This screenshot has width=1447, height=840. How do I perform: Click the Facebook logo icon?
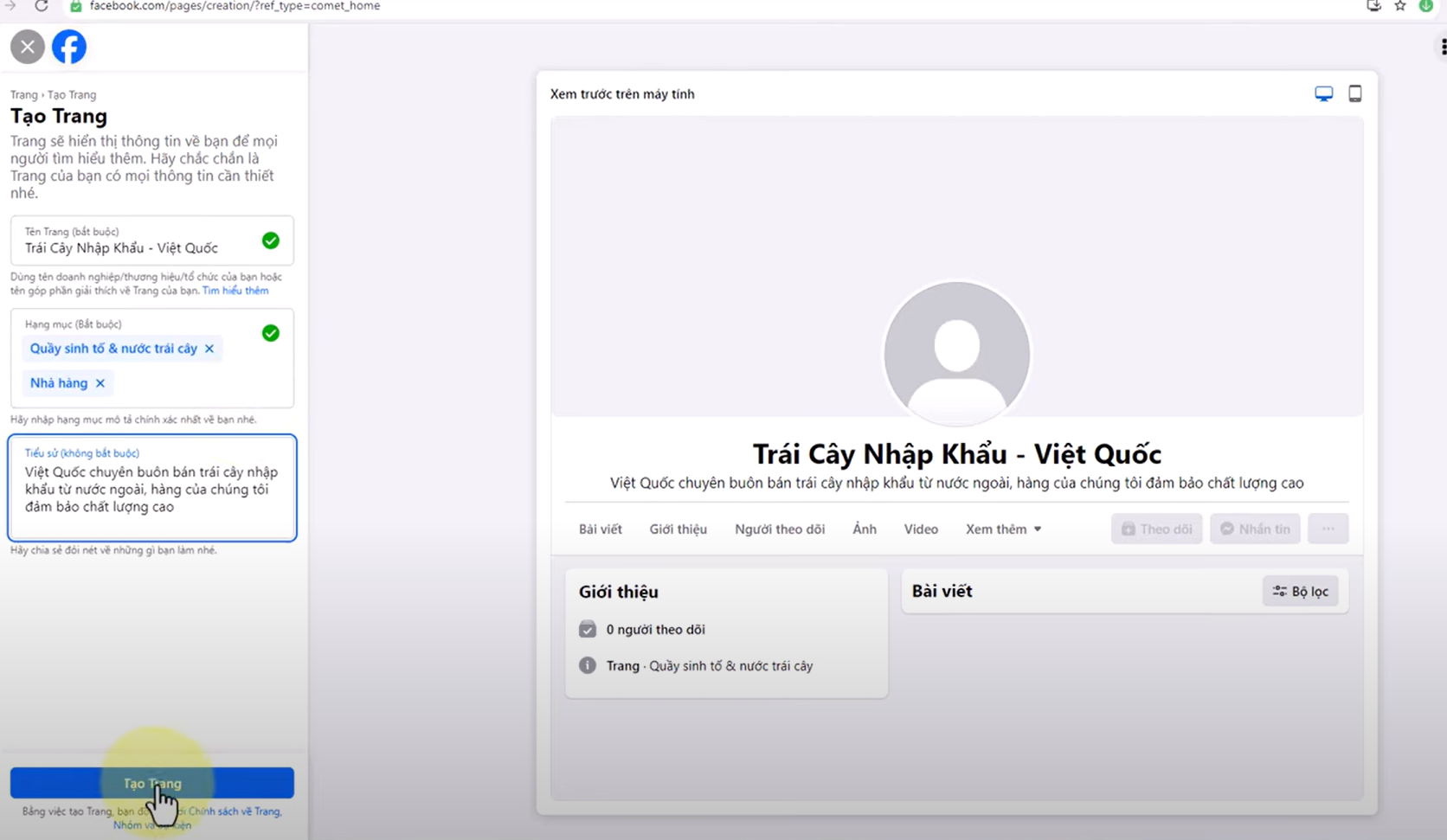click(69, 47)
